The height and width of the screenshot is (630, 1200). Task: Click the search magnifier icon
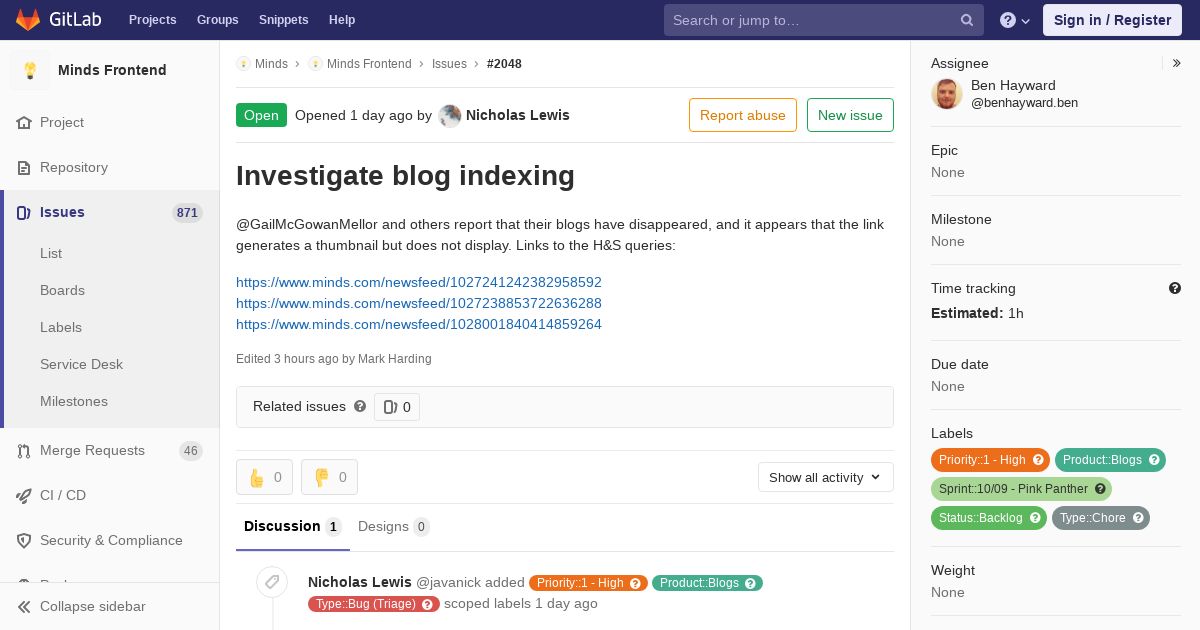pos(967,20)
